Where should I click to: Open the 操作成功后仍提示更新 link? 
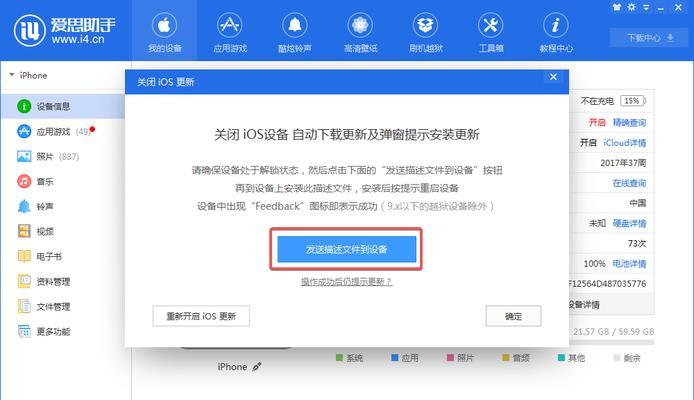point(347,281)
